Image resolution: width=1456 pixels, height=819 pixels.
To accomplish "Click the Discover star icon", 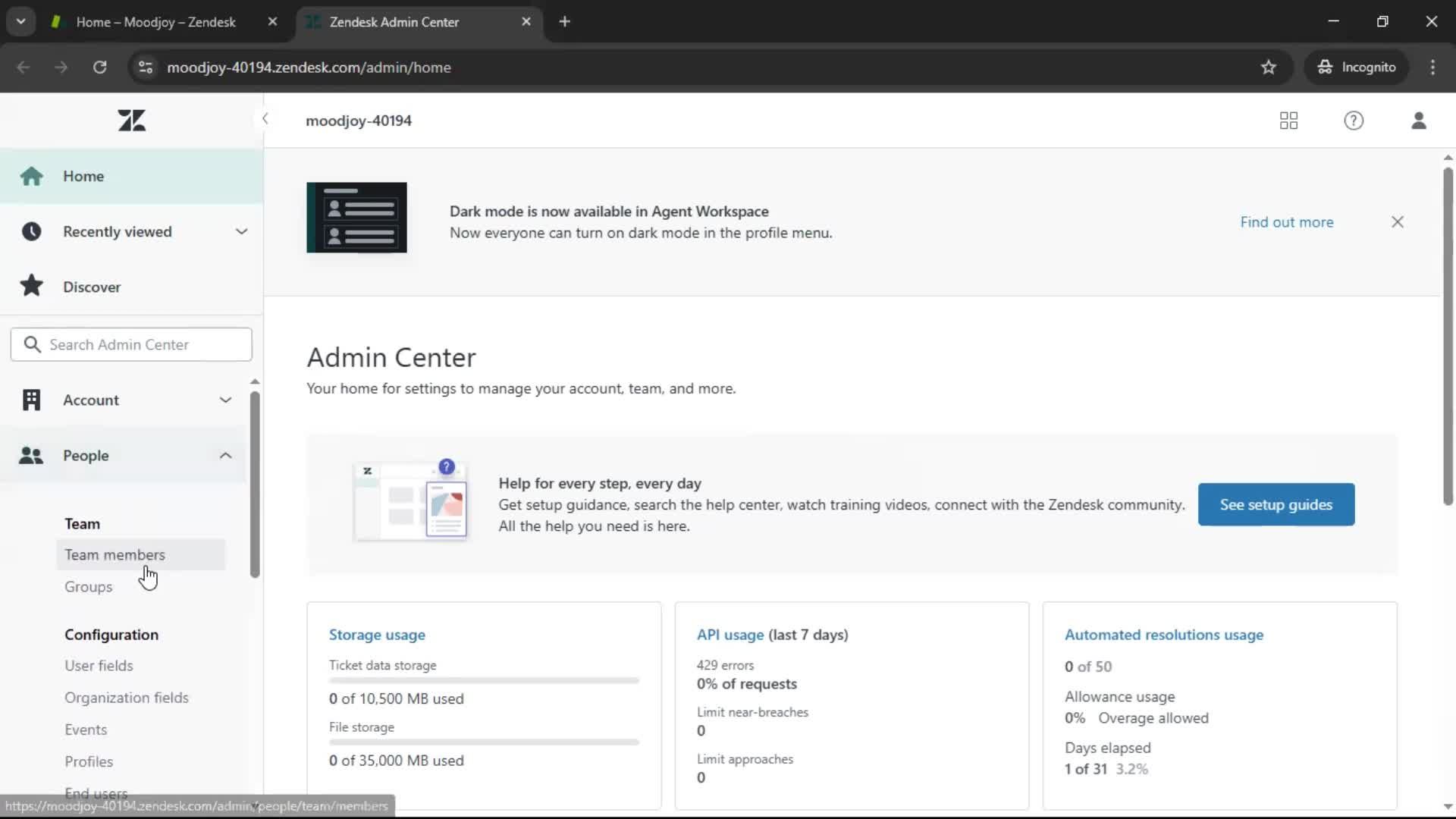I will 31,286.
